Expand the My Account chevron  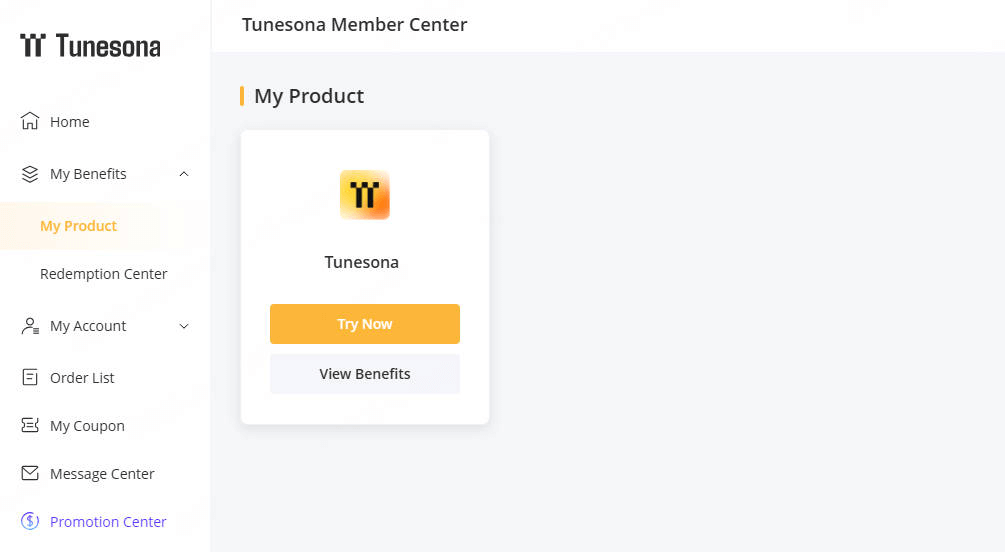184,326
